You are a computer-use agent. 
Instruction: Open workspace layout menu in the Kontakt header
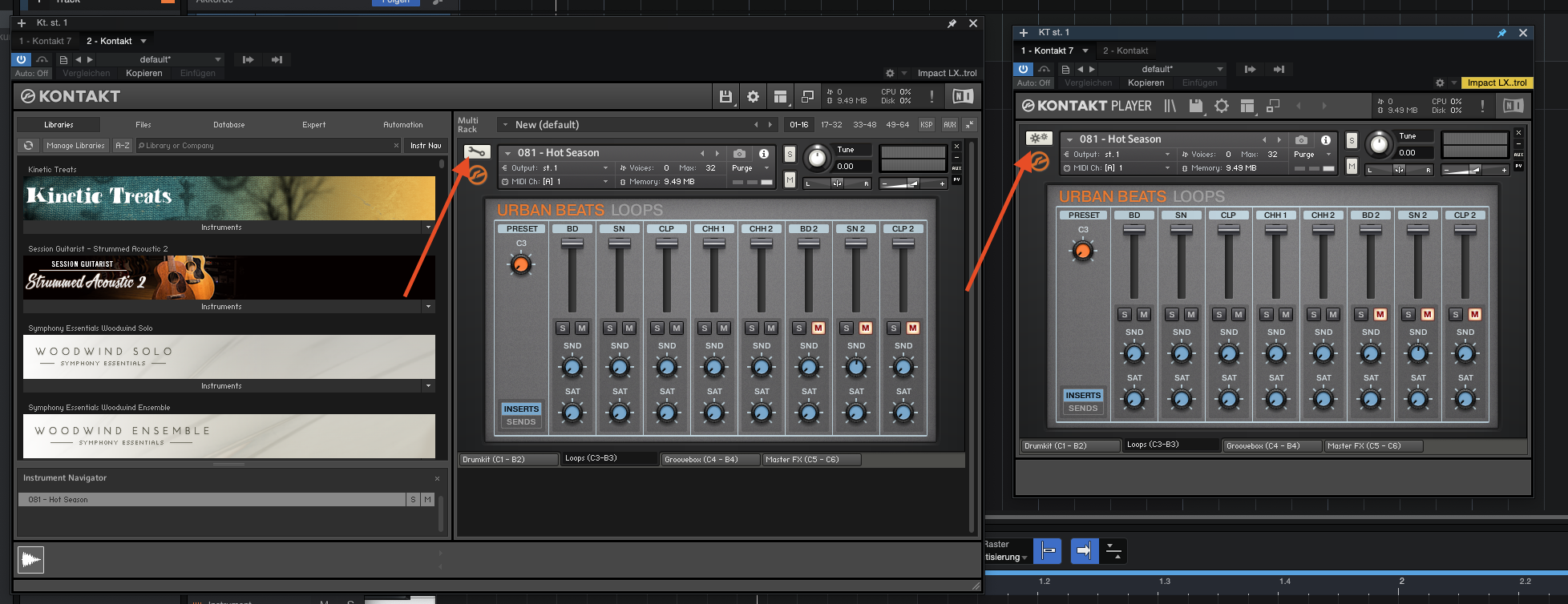pyautogui.click(x=780, y=97)
